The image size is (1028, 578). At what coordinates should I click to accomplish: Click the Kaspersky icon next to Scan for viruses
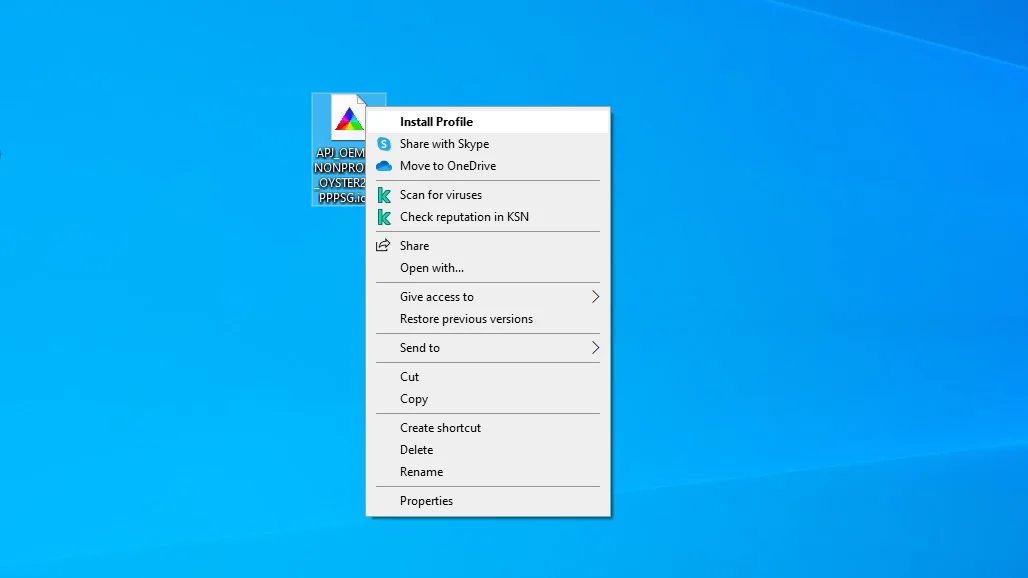(x=384, y=195)
